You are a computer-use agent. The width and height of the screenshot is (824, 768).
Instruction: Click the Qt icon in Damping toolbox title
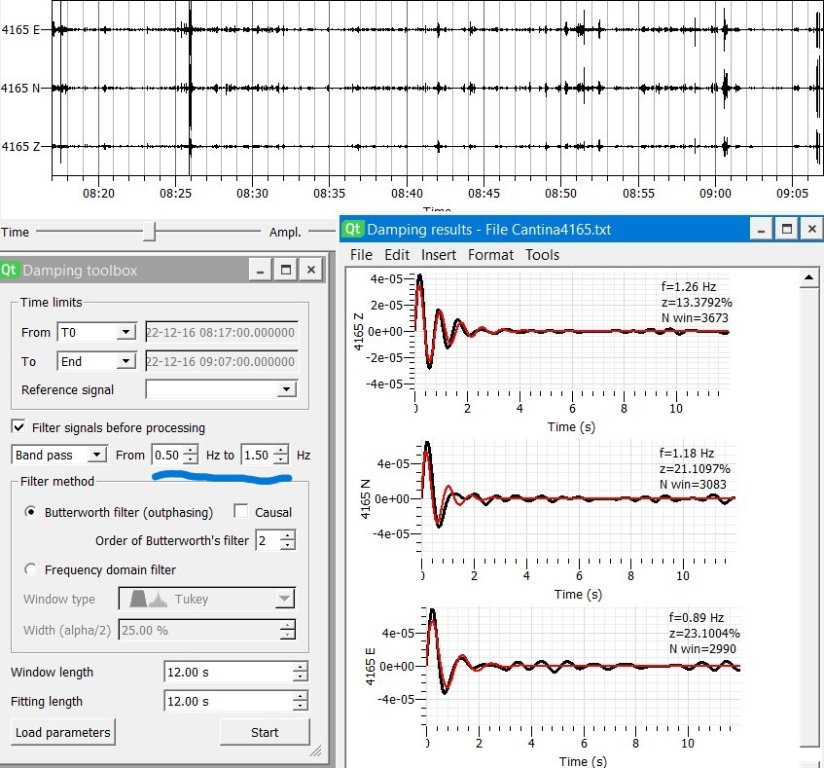(10, 270)
